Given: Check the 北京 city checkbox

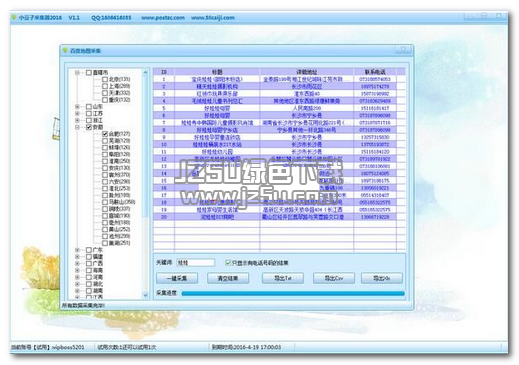Looking at the screenshot, I should (105, 79).
